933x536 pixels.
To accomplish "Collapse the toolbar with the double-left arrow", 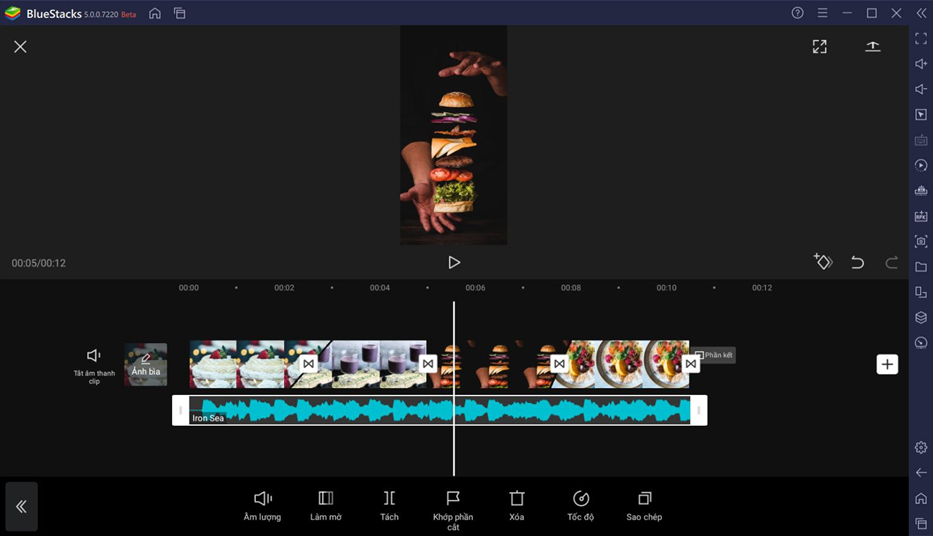I will 21,506.
